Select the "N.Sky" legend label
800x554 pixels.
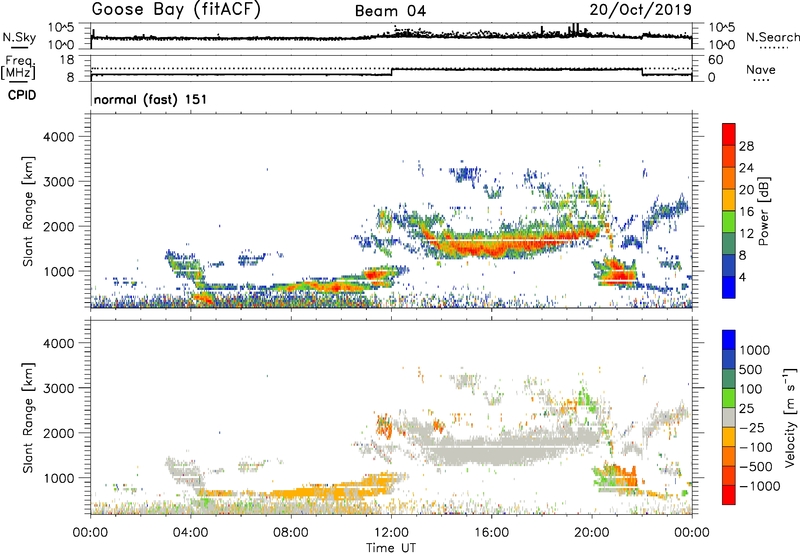coord(19,37)
